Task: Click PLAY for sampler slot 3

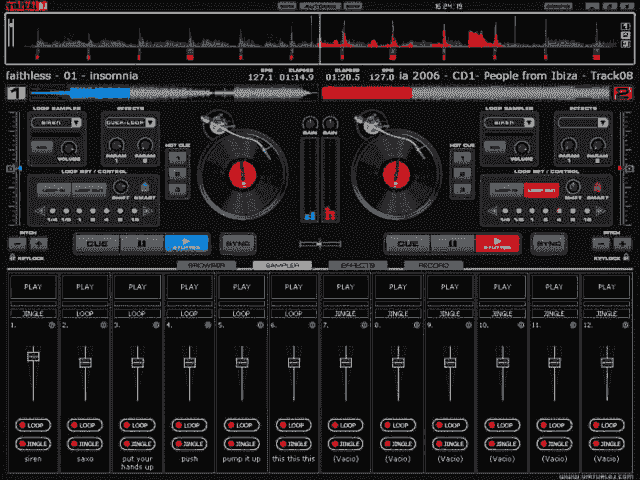Action: click(137, 287)
